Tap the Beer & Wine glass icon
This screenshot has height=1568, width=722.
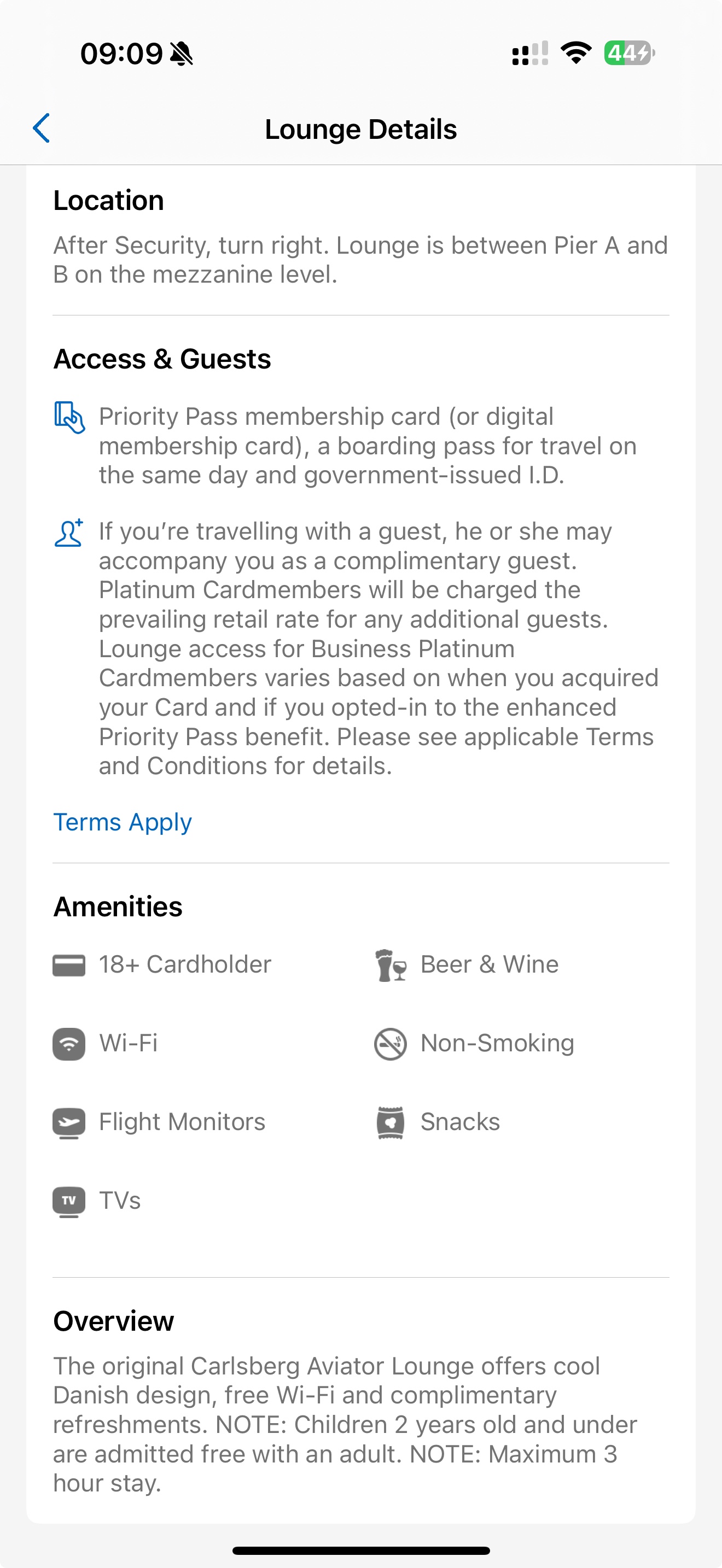390,965
